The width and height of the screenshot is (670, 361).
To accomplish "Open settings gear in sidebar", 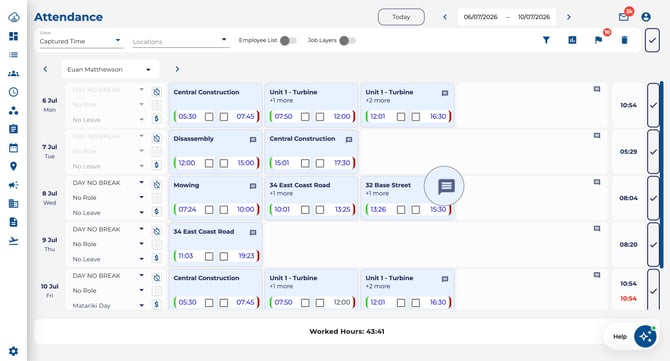I will (x=13, y=351).
